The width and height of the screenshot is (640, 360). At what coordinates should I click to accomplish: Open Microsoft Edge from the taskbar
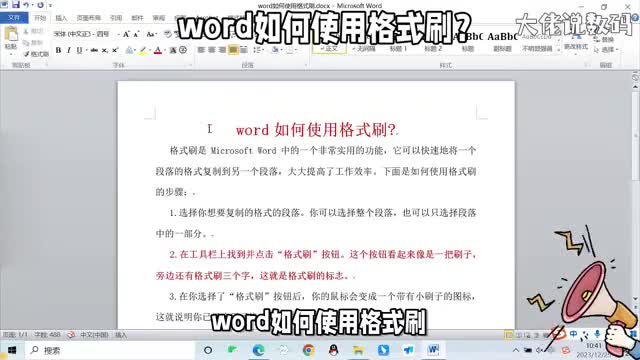tap(258, 350)
